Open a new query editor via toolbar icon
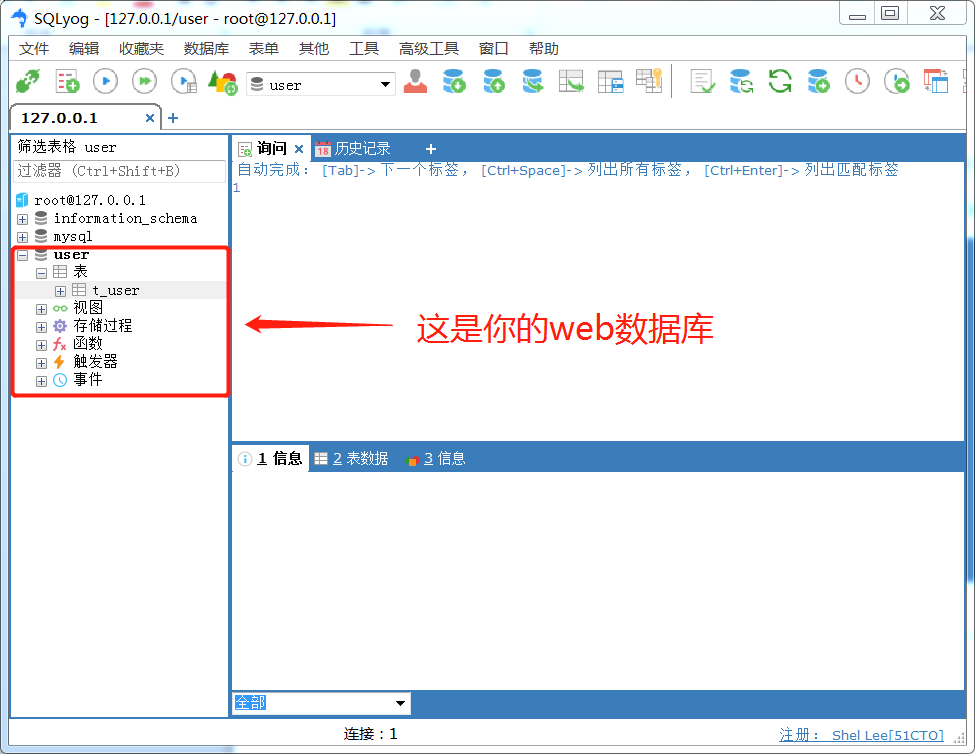The image size is (975, 754). pos(67,81)
